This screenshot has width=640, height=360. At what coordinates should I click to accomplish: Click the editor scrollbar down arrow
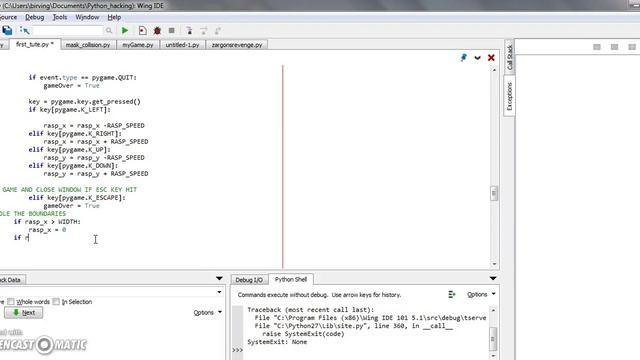pos(494,264)
